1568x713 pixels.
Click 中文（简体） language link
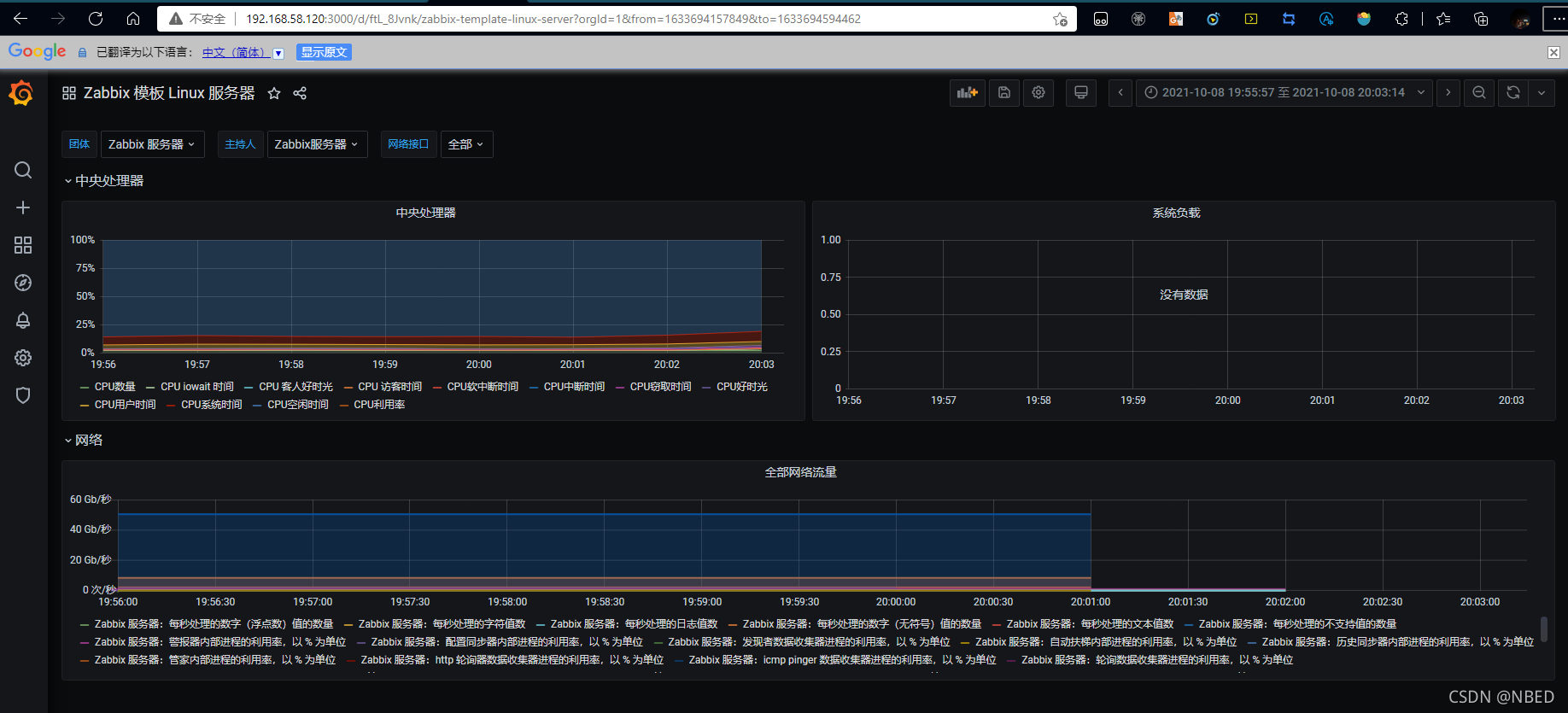(x=237, y=52)
